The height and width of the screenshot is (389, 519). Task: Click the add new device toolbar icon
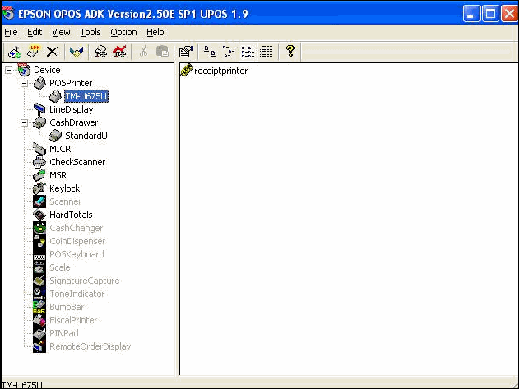pos(14,52)
